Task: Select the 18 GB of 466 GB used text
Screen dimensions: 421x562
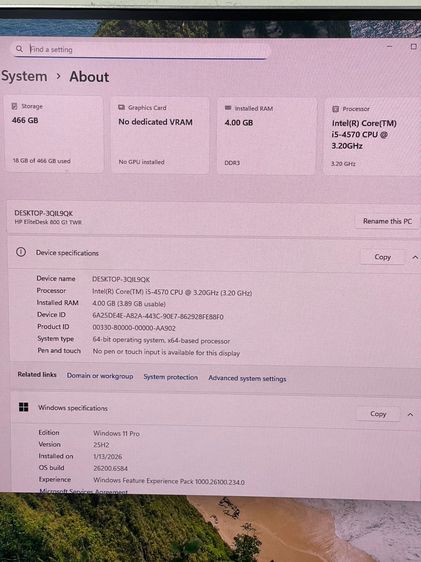Action: 42,161
